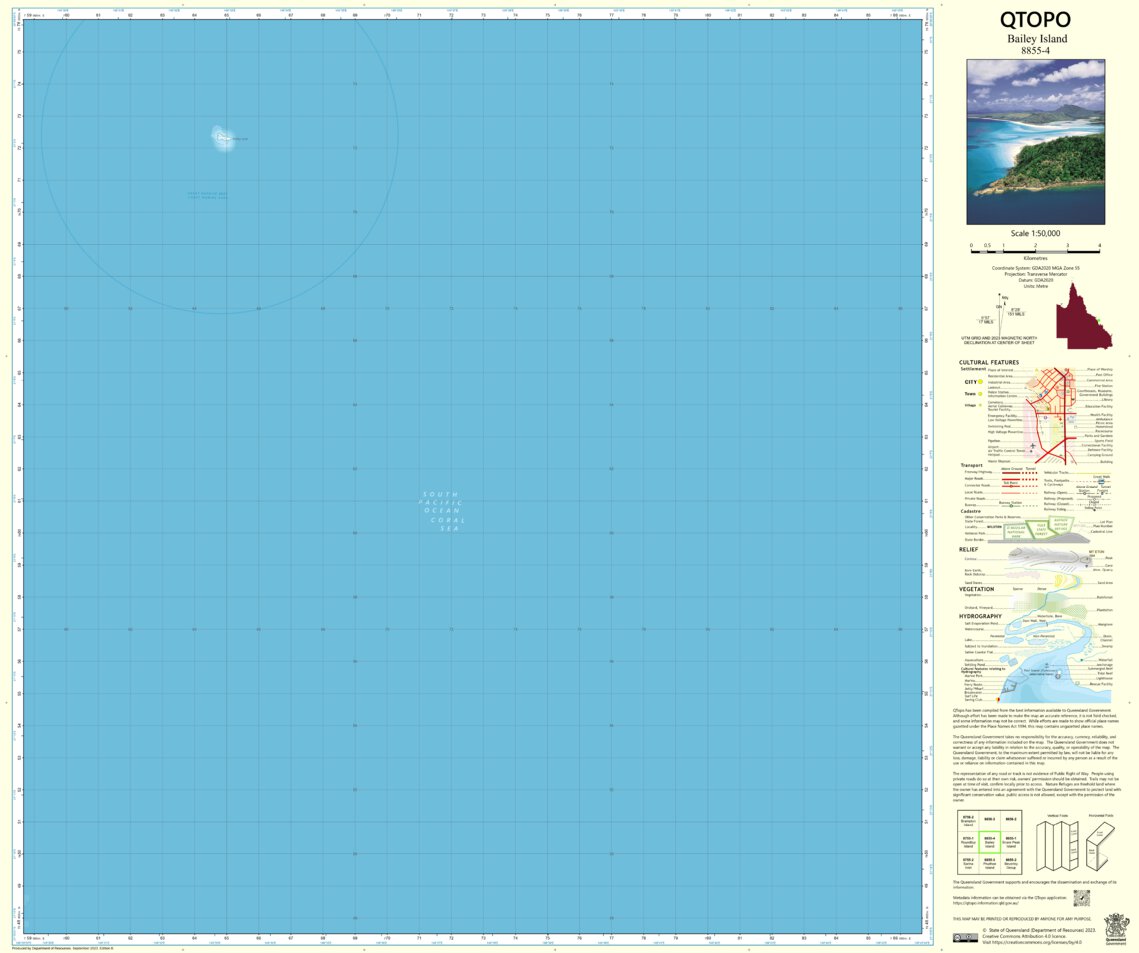Click the Town symbol under Cultural Features
Image resolution: width=1139 pixels, height=953 pixels.
pyautogui.click(x=980, y=394)
